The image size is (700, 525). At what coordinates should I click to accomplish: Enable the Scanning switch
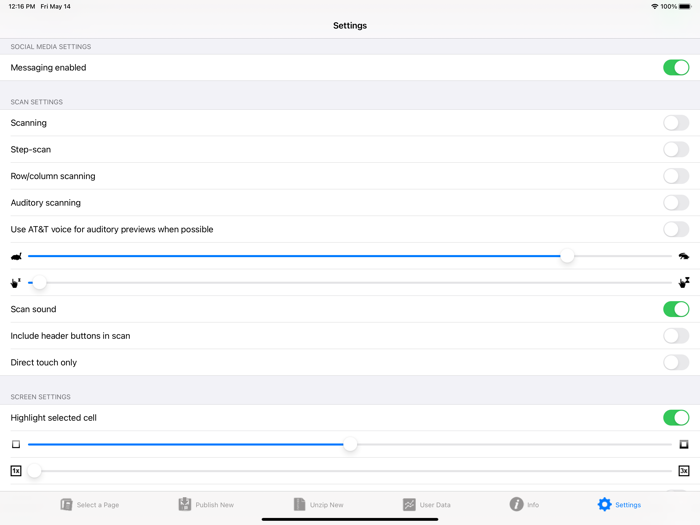(676, 123)
